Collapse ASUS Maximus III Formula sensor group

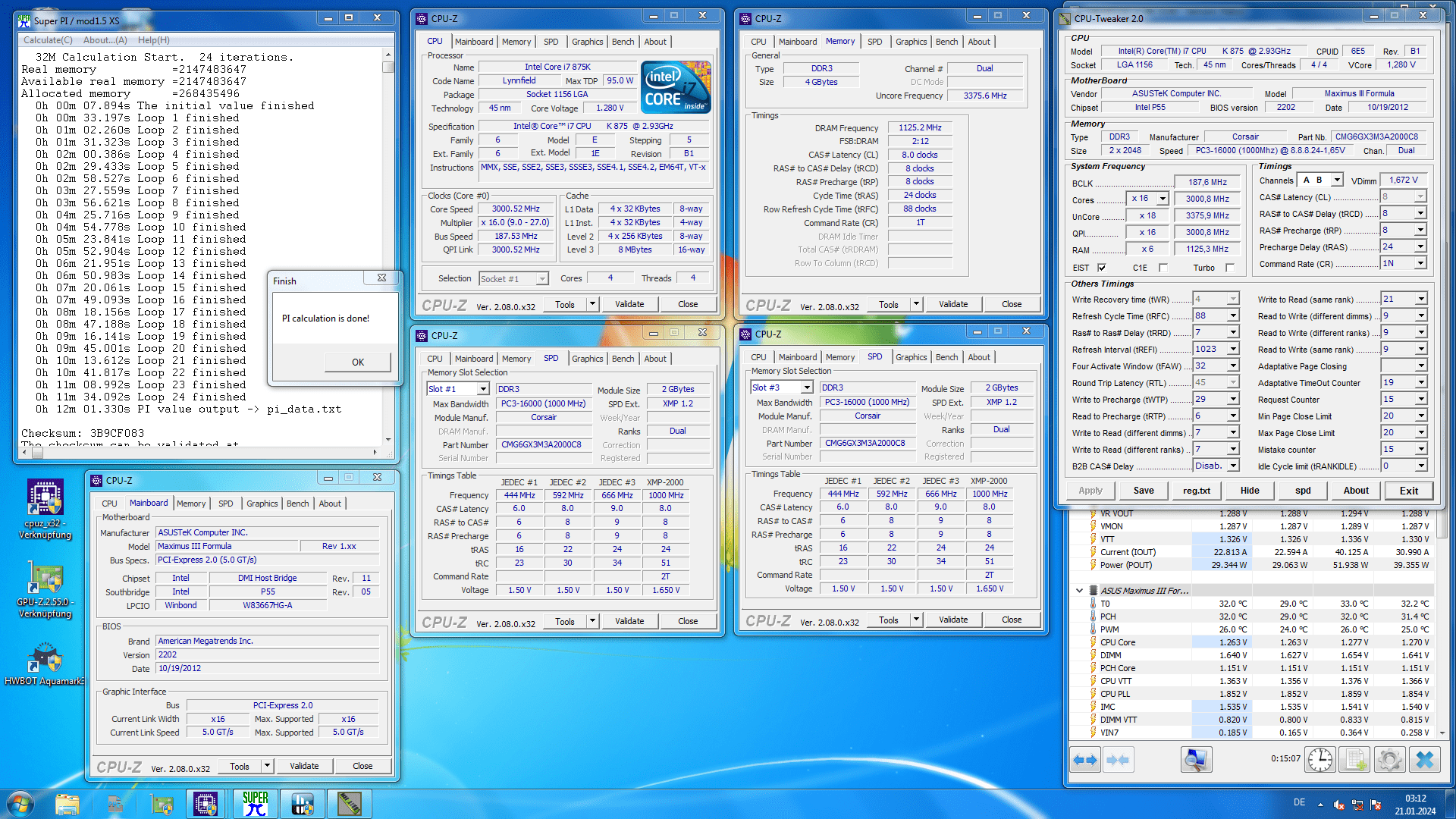(x=1079, y=591)
